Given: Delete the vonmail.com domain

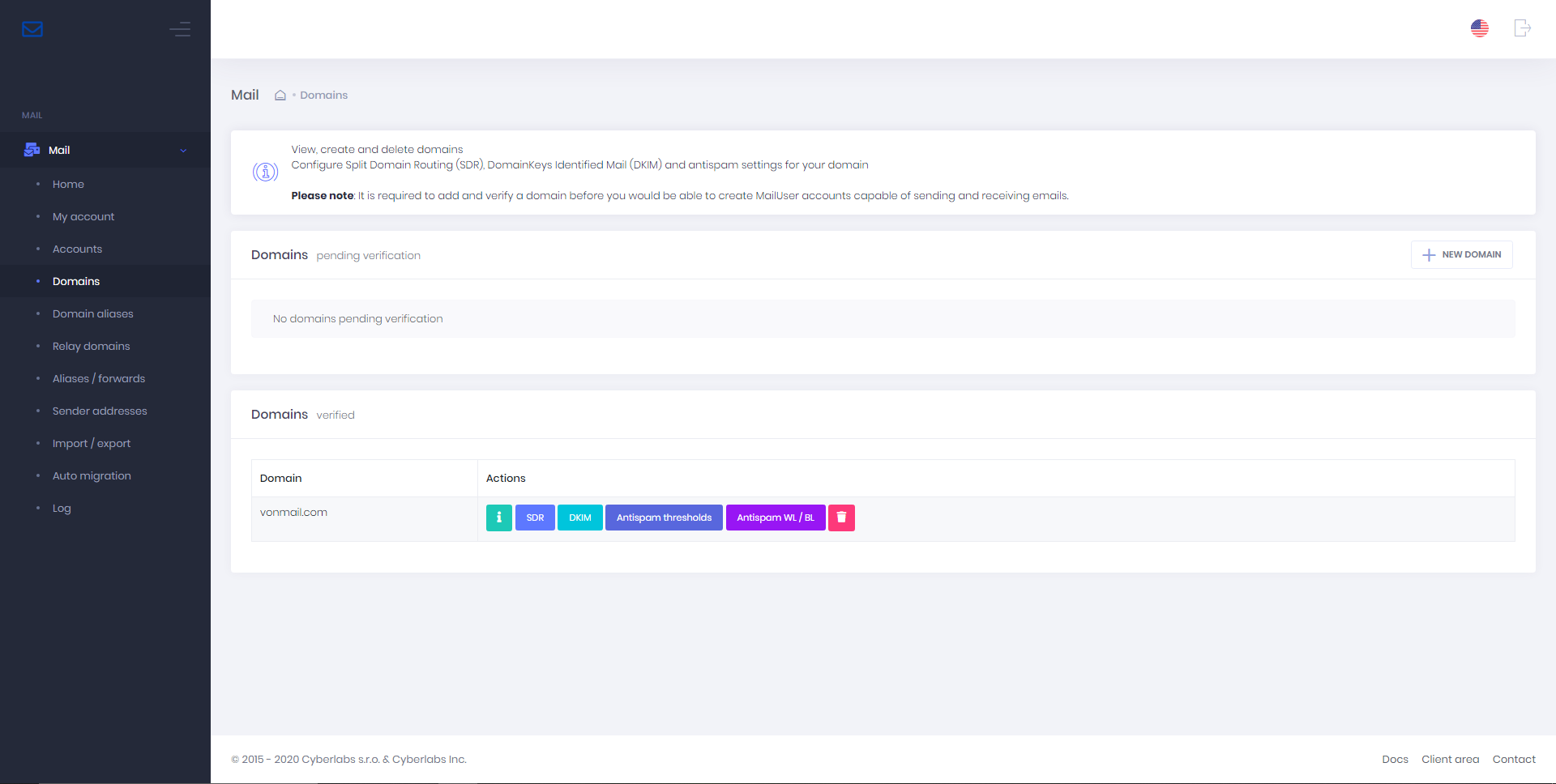Looking at the screenshot, I should pos(841,518).
